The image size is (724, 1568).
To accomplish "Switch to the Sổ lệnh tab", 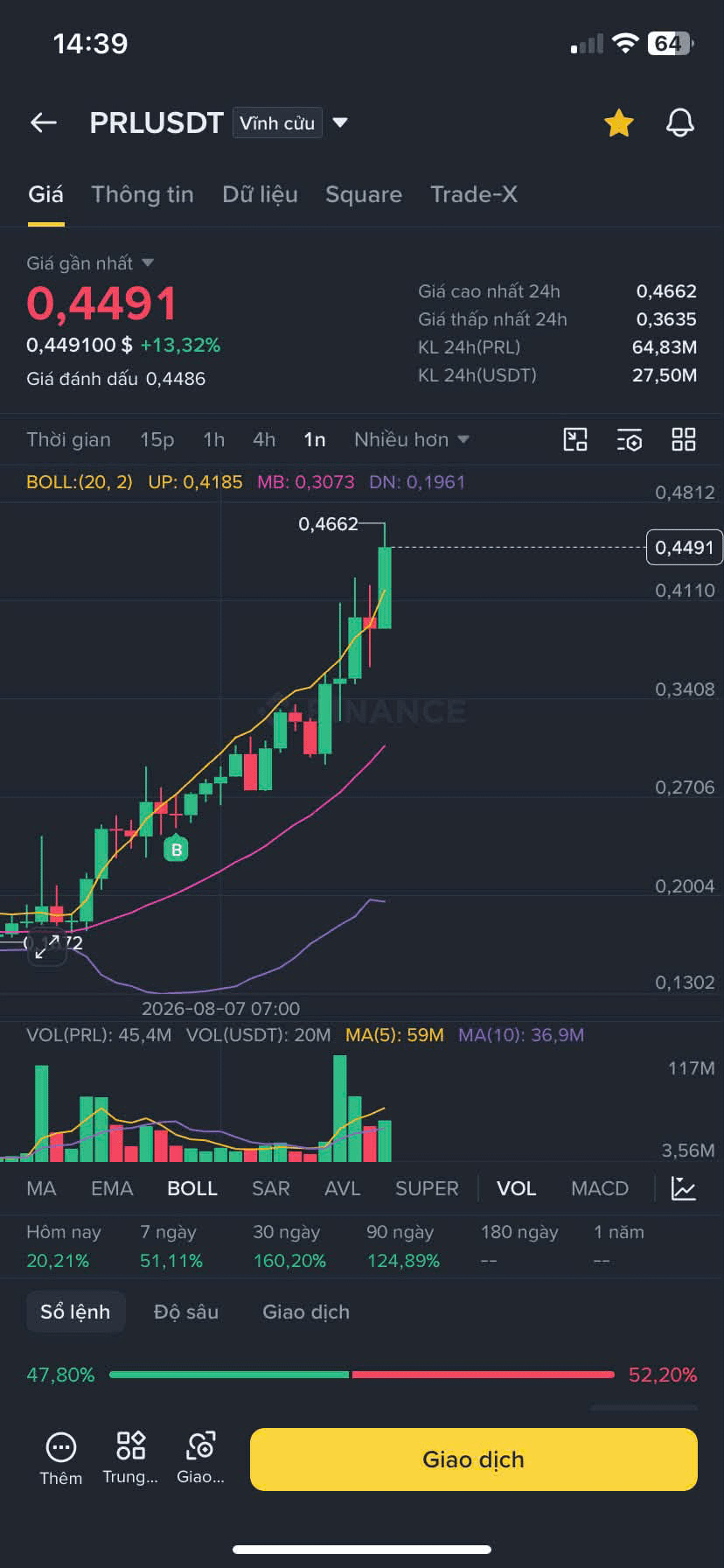I will [x=75, y=1312].
